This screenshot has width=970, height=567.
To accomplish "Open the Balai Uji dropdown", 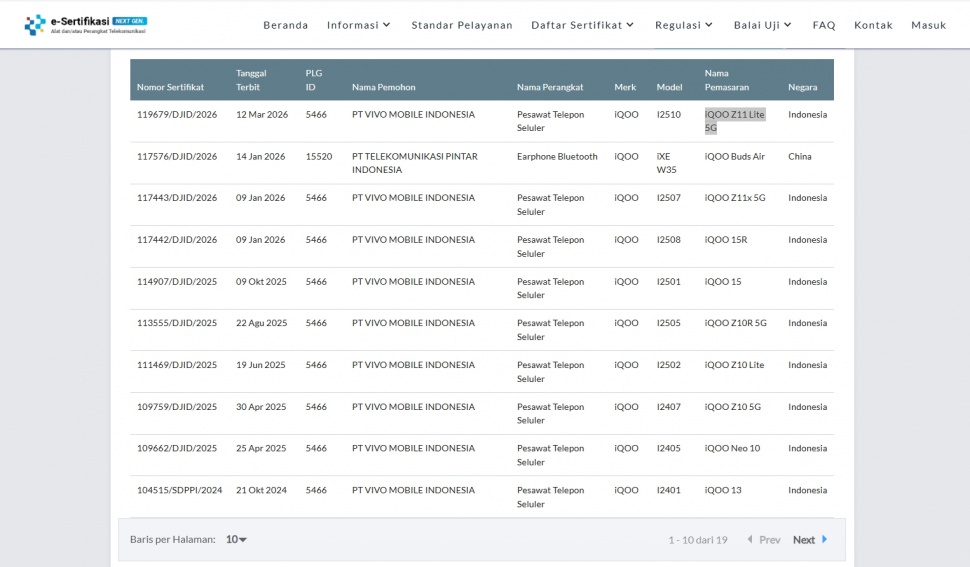I will 762,25.
